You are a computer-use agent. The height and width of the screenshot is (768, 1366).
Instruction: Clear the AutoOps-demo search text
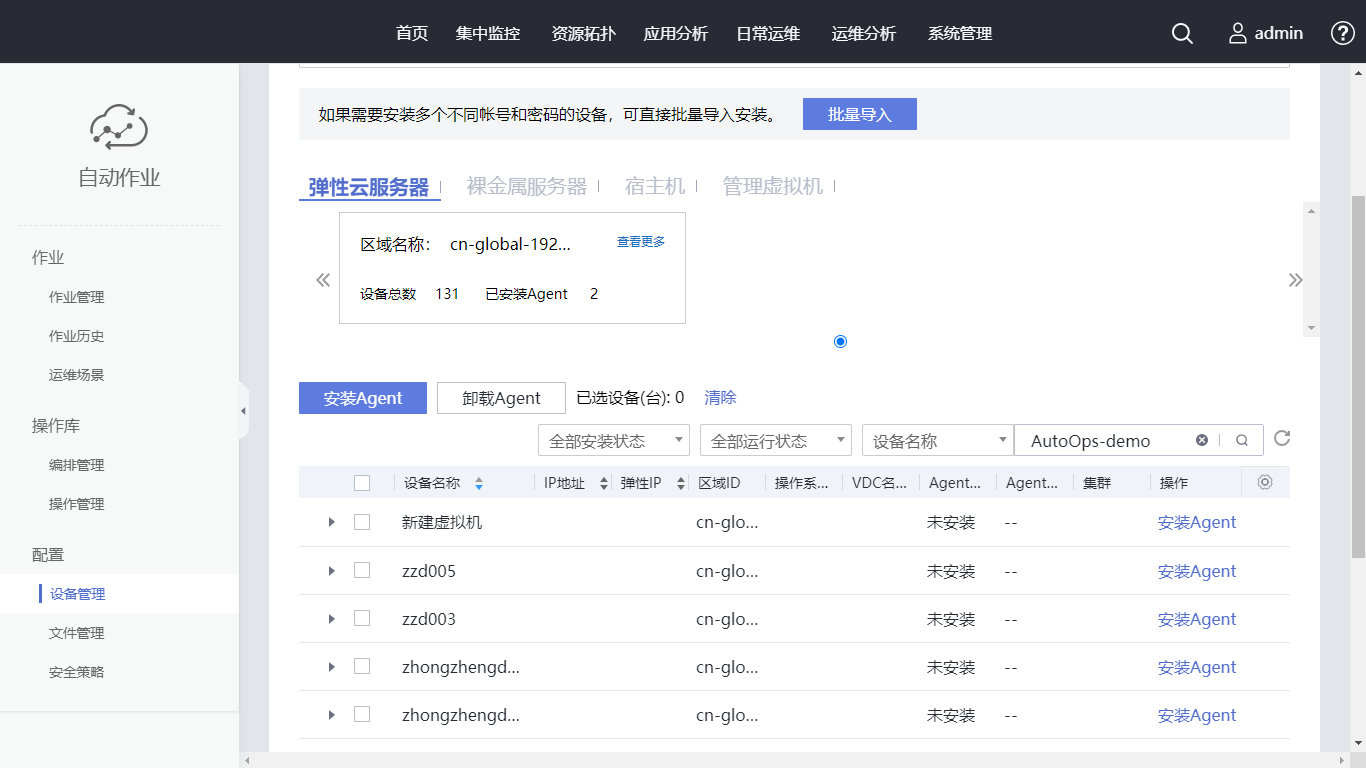click(1202, 440)
